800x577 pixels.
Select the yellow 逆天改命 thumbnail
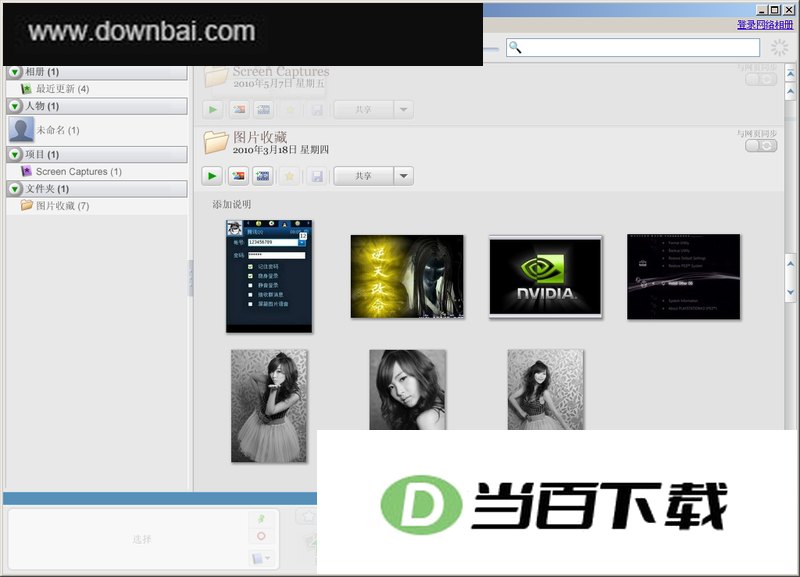point(407,277)
